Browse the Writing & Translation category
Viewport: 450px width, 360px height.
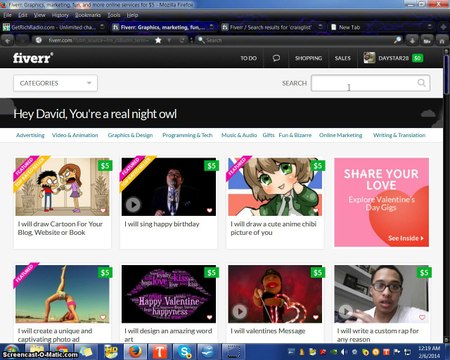click(399, 135)
